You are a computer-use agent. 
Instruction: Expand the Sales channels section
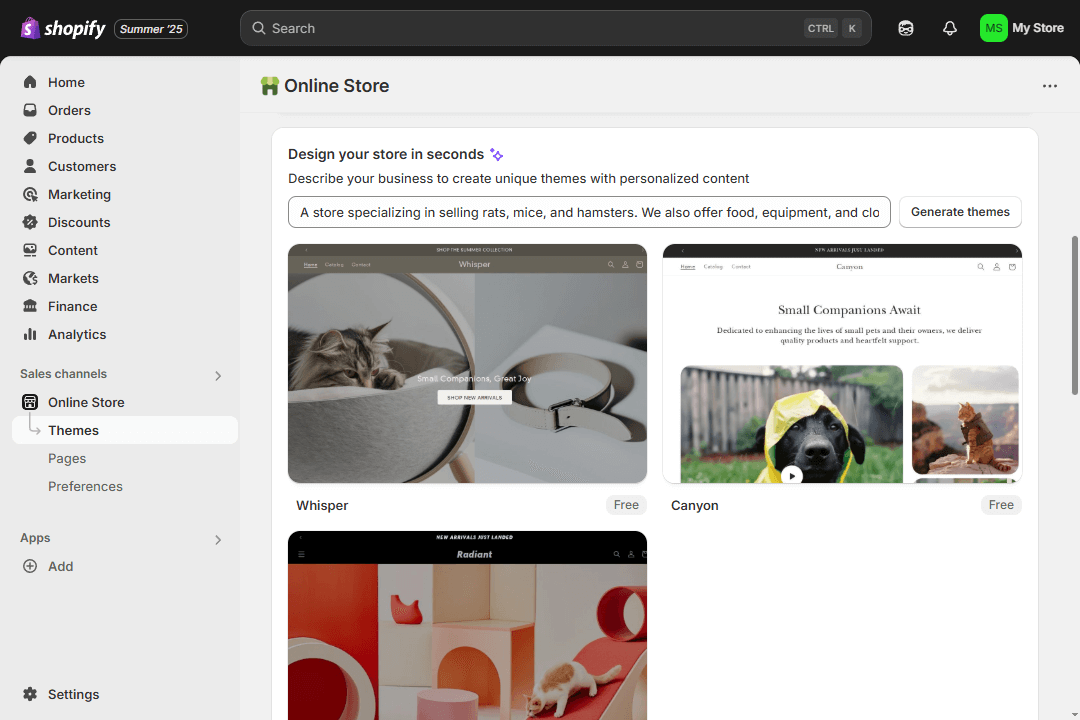(x=218, y=375)
